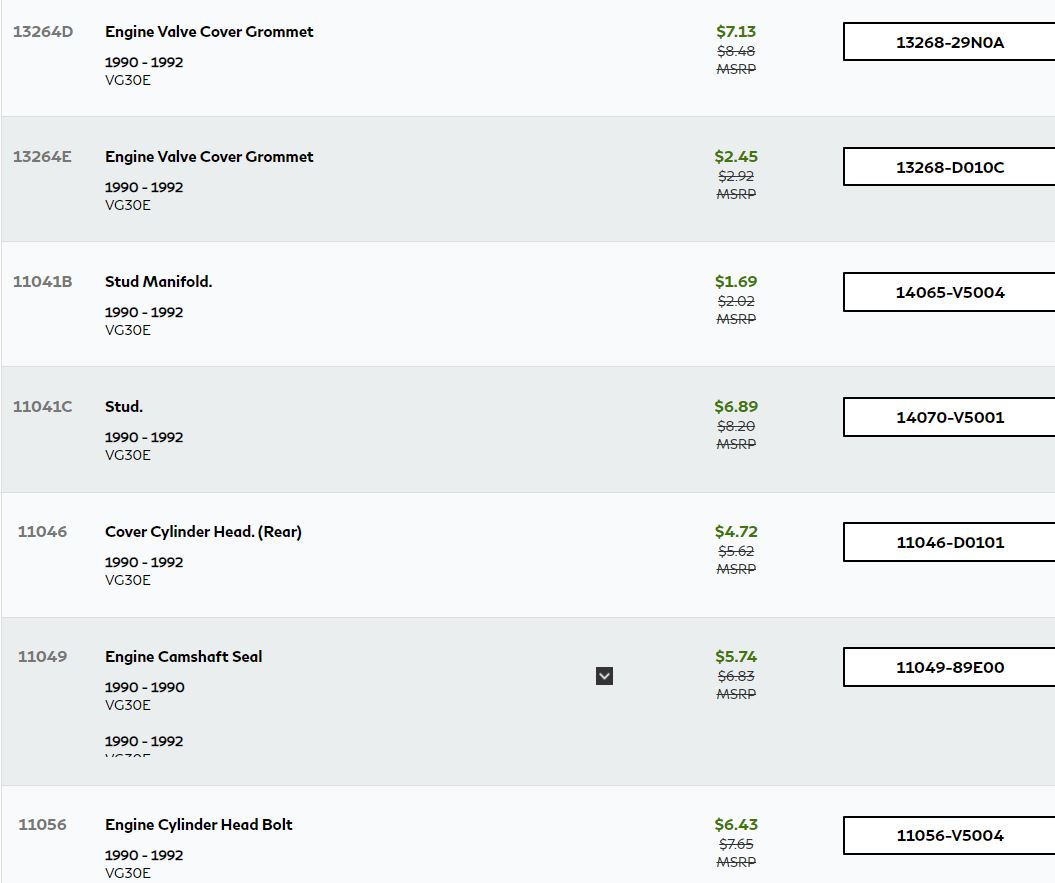Select part number 14065-V5004
Screen dimensions: 1055x883
coord(949,292)
